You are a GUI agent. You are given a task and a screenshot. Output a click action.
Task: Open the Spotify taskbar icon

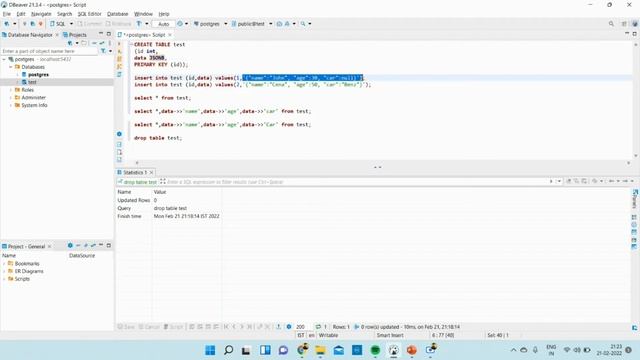[x=375, y=350]
